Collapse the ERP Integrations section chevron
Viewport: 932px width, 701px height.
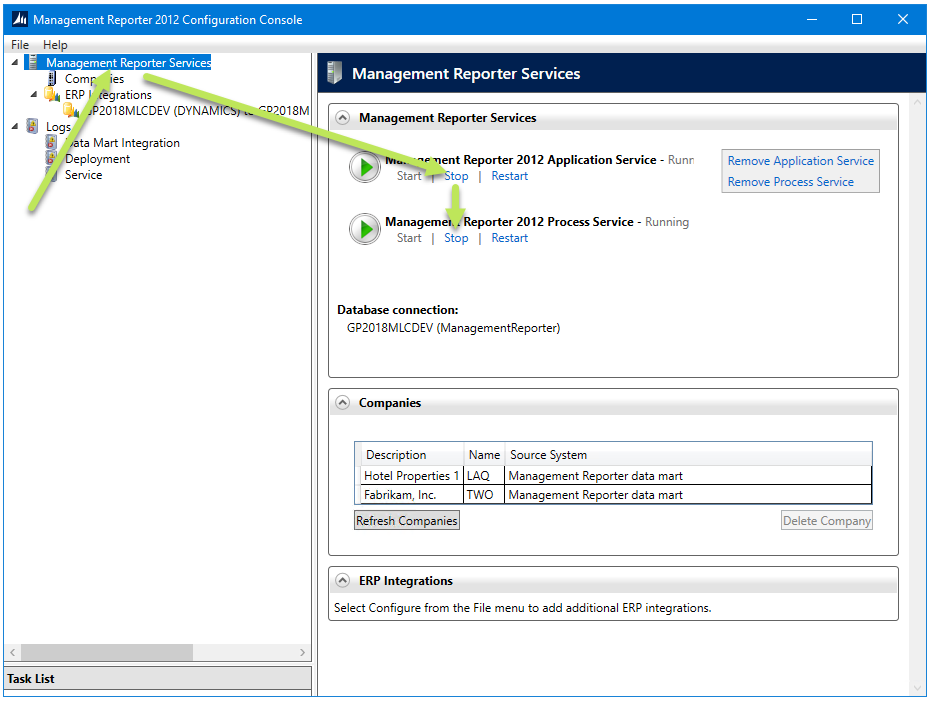(x=342, y=580)
